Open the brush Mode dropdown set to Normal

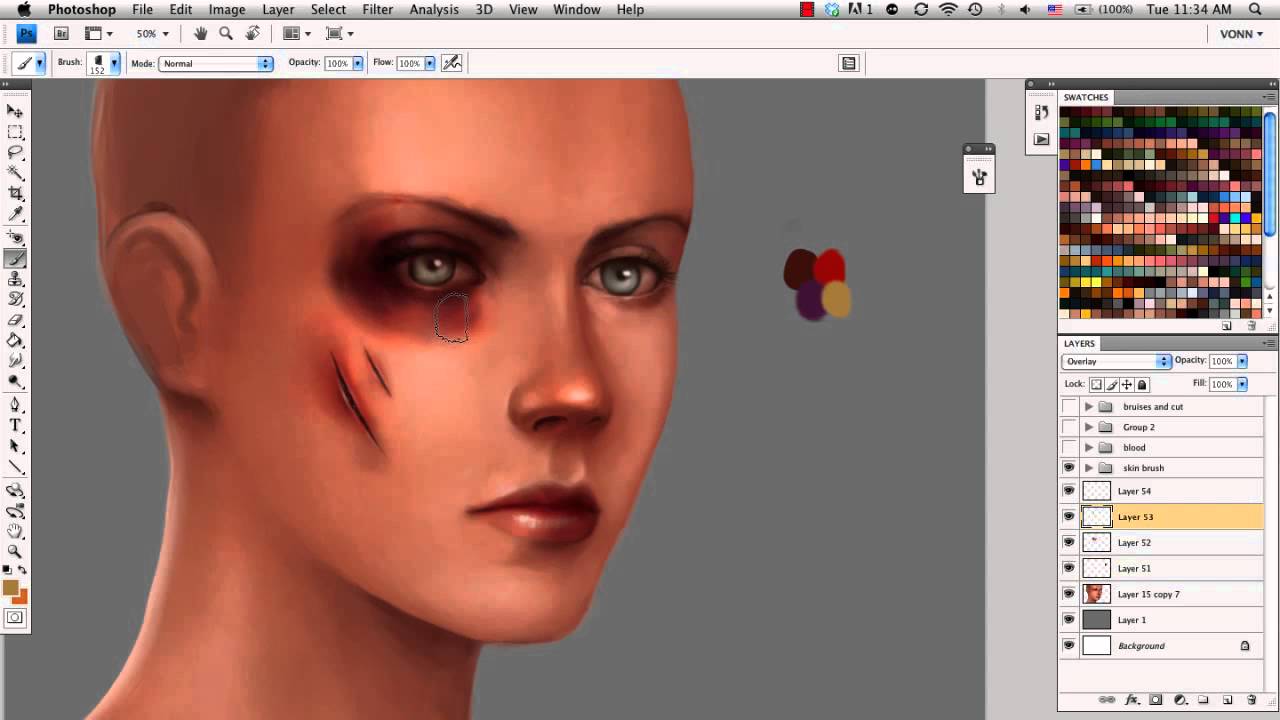pyautogui.click(x=215, y=63)
